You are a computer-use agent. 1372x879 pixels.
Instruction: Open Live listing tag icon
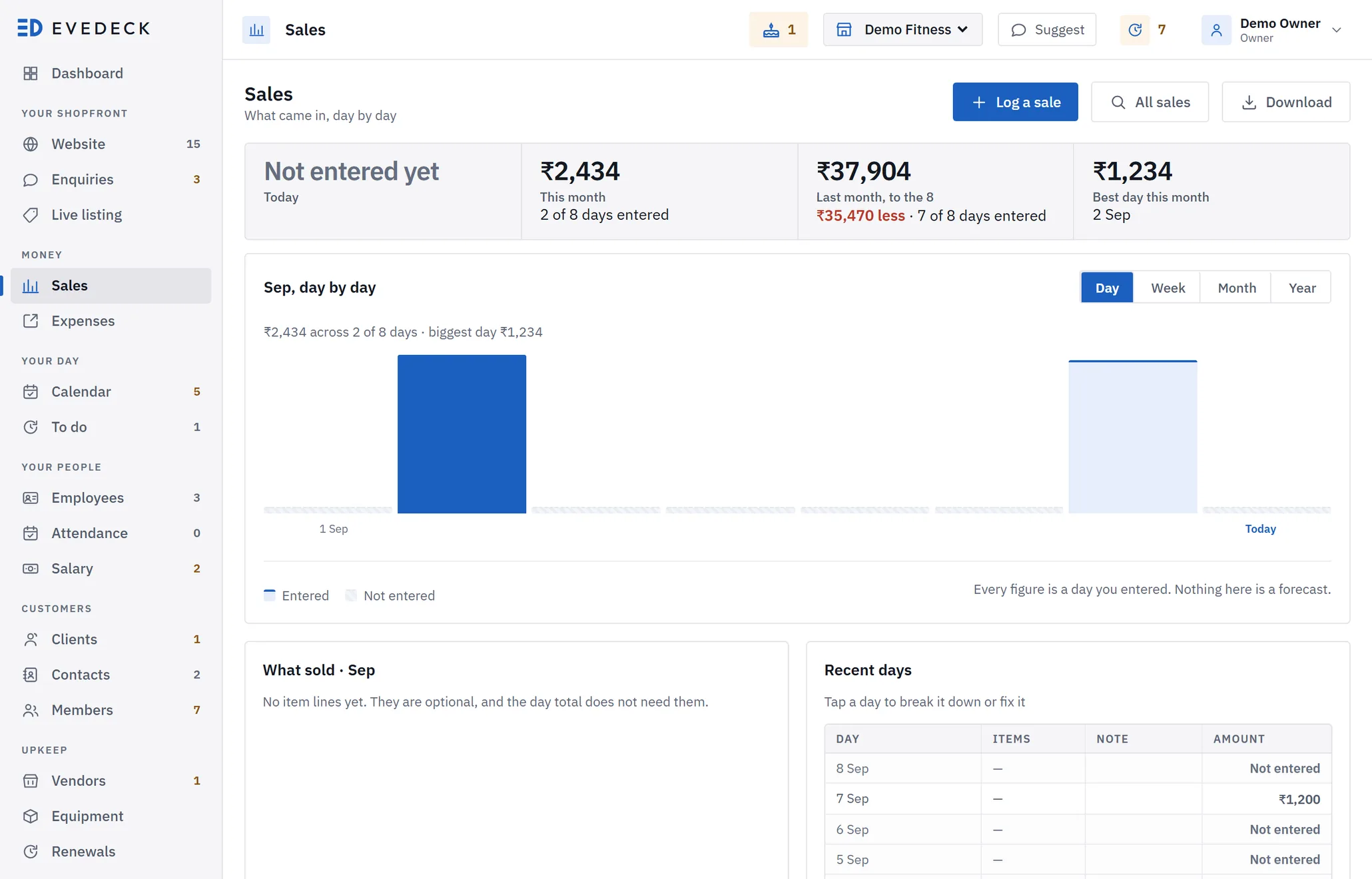[x=31, y=214]
